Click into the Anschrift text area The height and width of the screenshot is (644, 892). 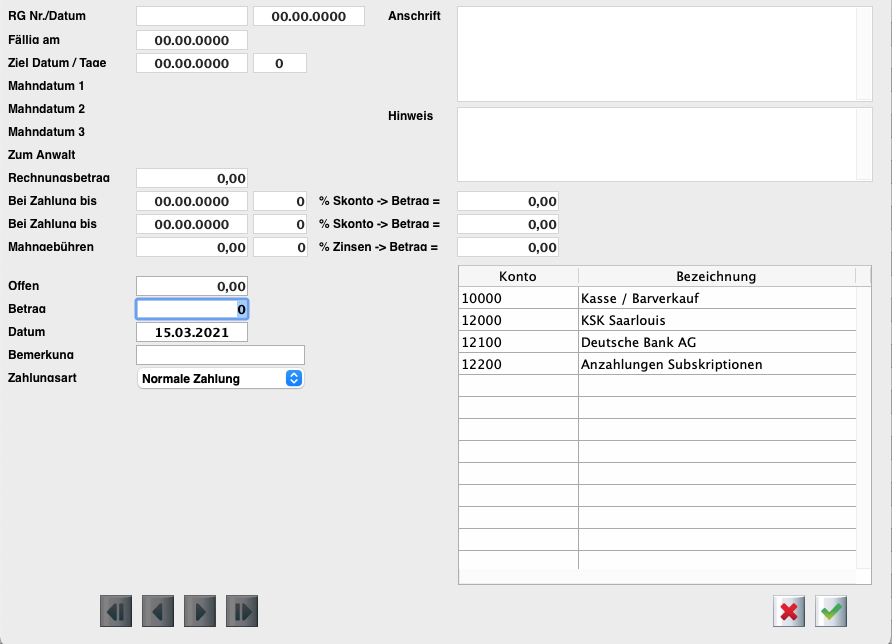tap(657, 54)
